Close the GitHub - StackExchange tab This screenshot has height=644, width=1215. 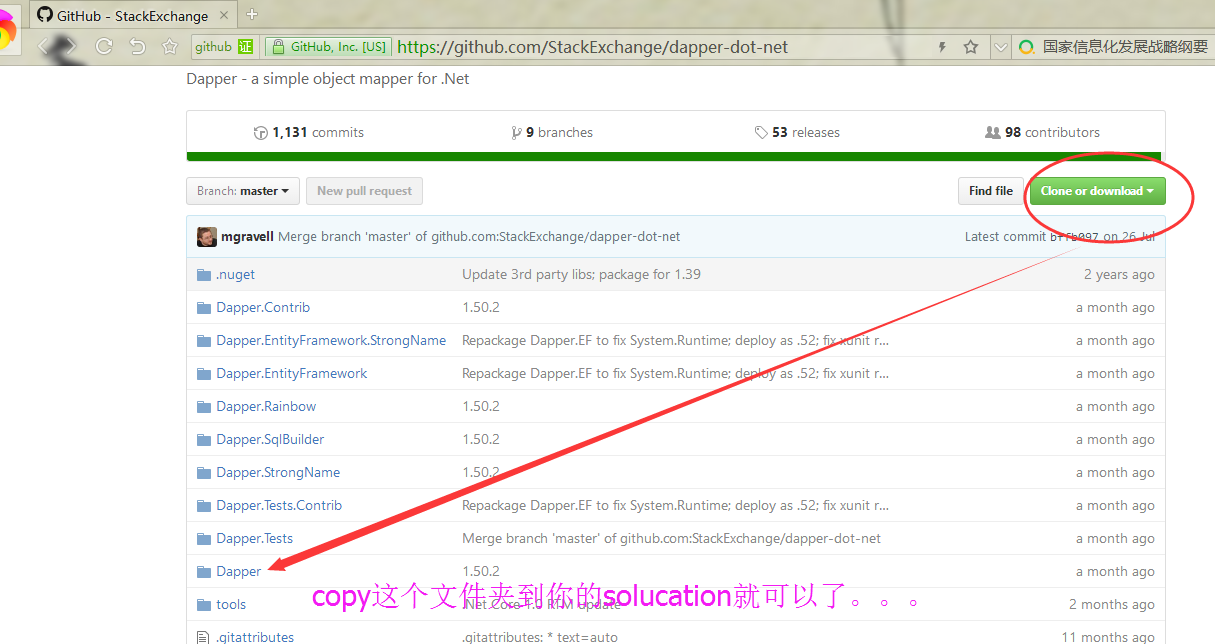click(224, 15)
